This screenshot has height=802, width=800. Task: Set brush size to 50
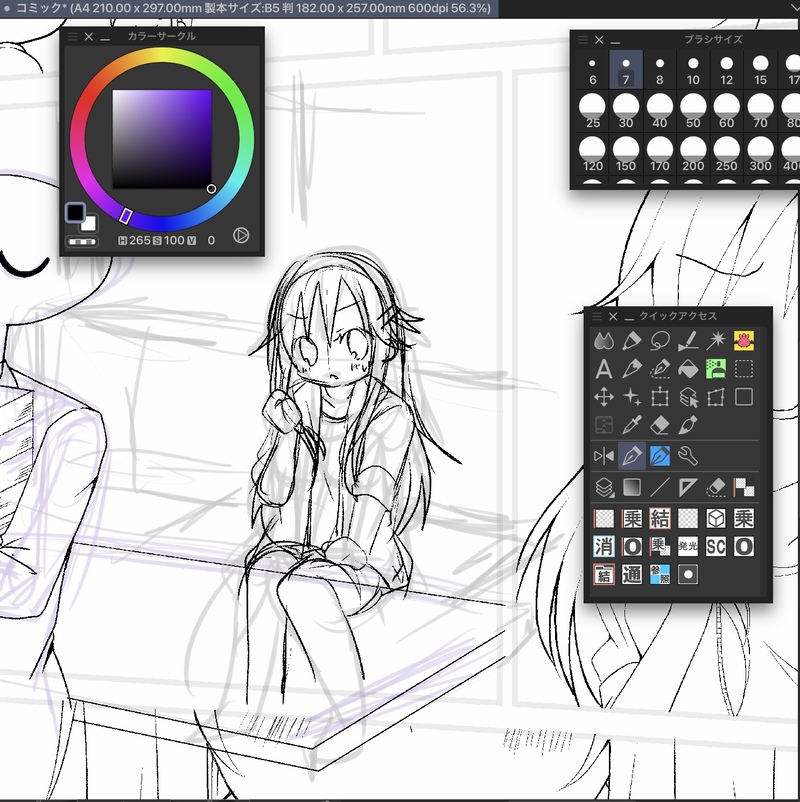(693, 112)
